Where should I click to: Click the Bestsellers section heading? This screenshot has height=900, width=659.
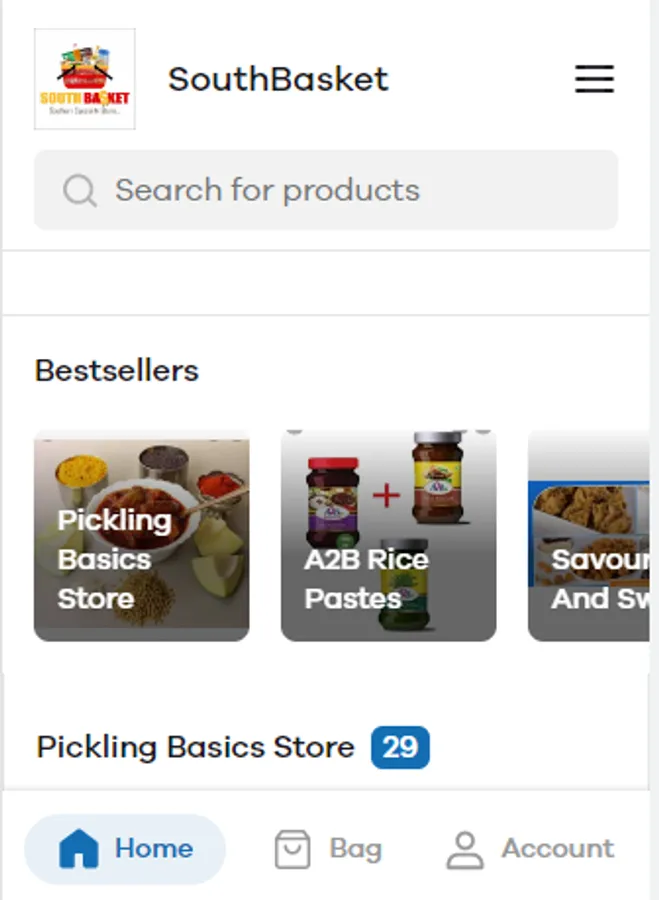point(116,371)
